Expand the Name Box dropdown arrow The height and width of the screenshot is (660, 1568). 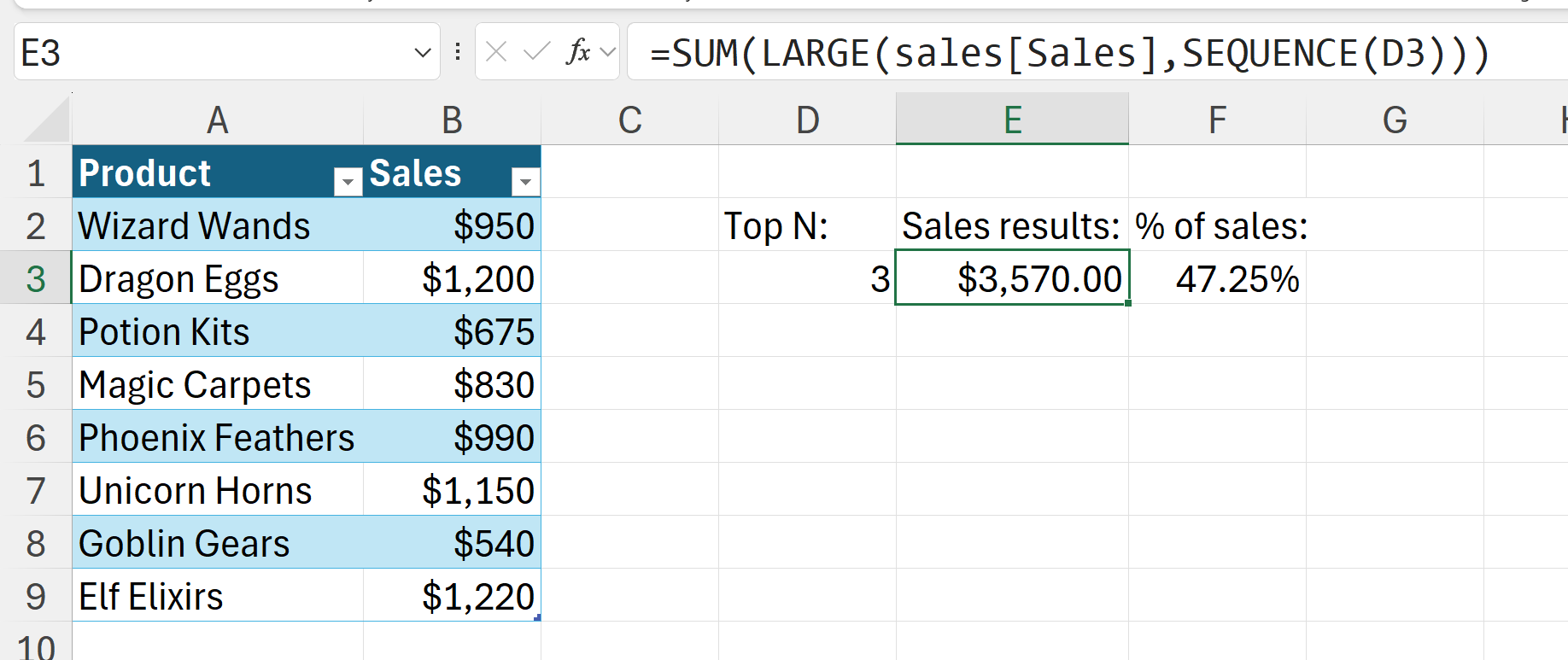tap(422, 53)
